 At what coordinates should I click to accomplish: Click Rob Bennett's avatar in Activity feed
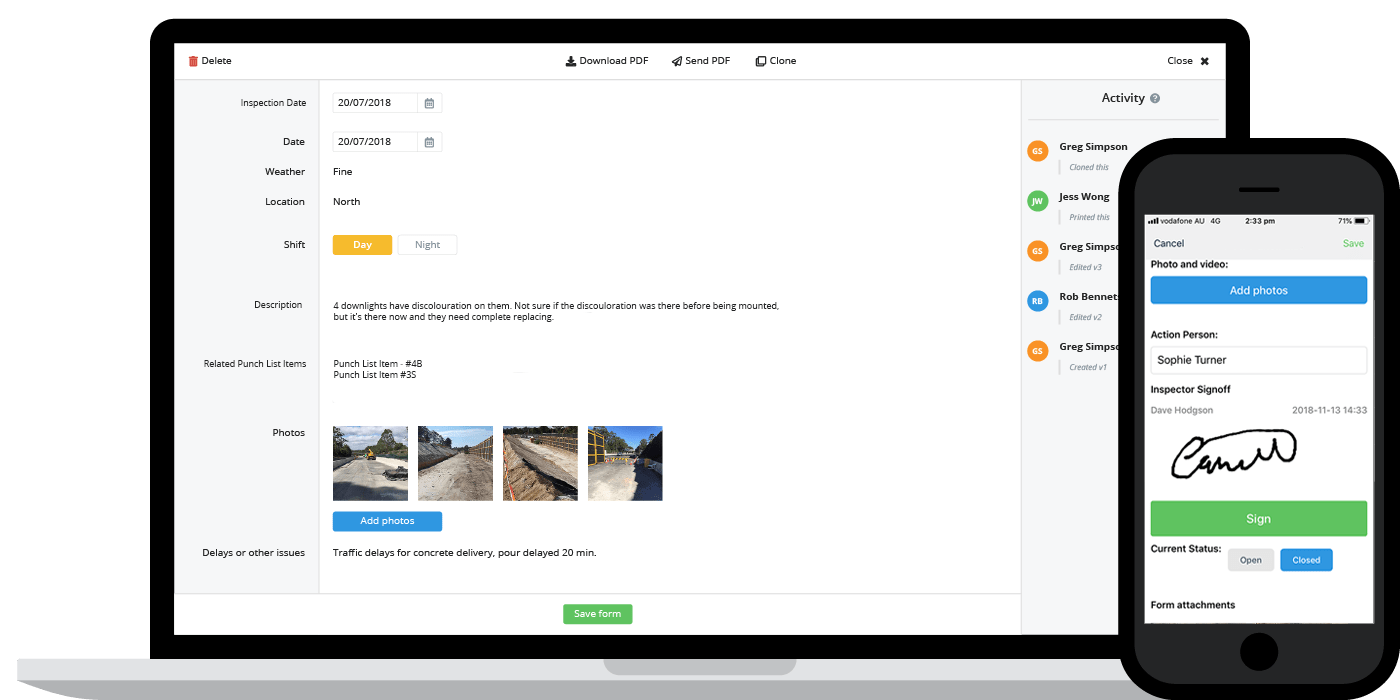click(x=1037, y=301)
